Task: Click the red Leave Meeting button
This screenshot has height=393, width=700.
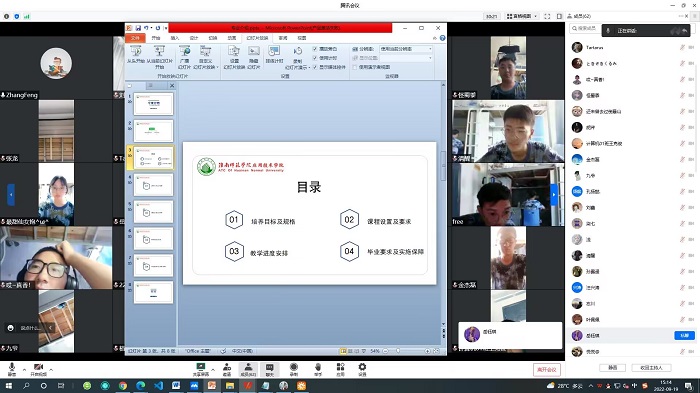Action: (x=546, y=369)
